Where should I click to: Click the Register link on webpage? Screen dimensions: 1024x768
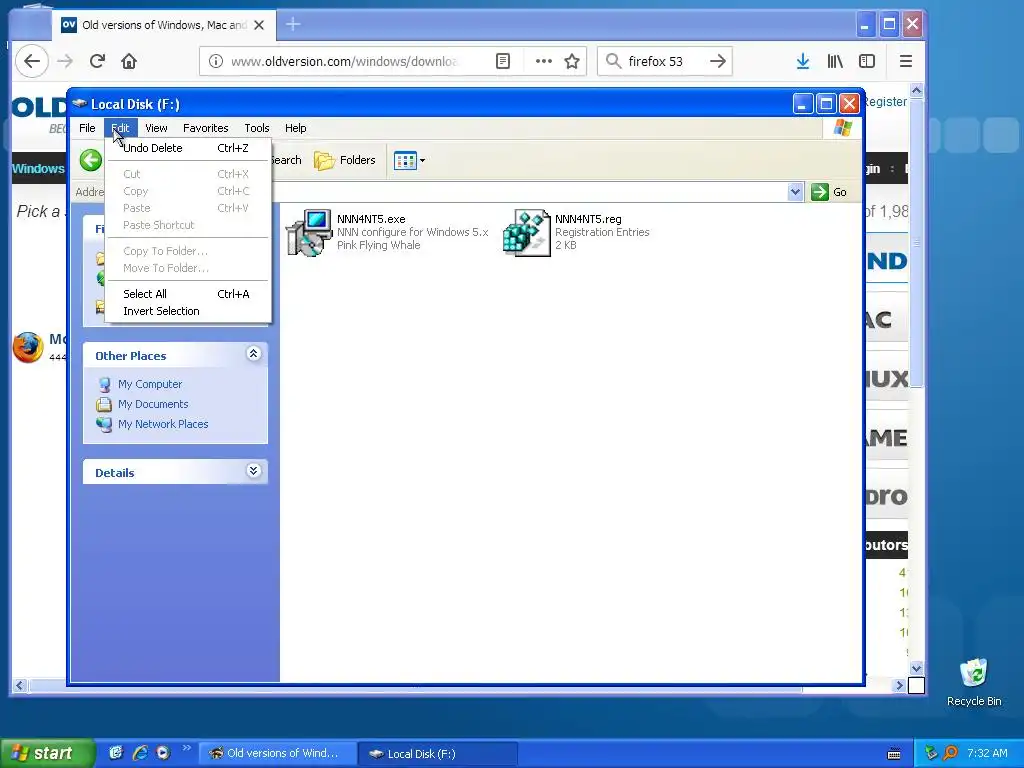(886, 102)
